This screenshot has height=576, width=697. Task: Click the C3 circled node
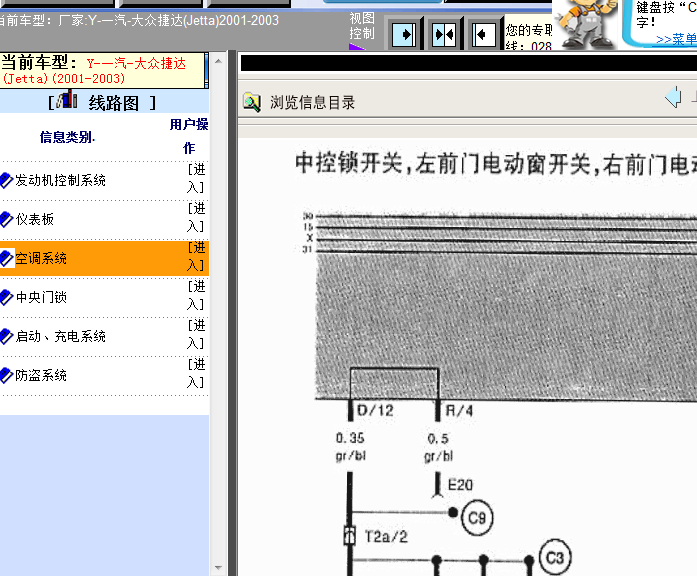555,557
